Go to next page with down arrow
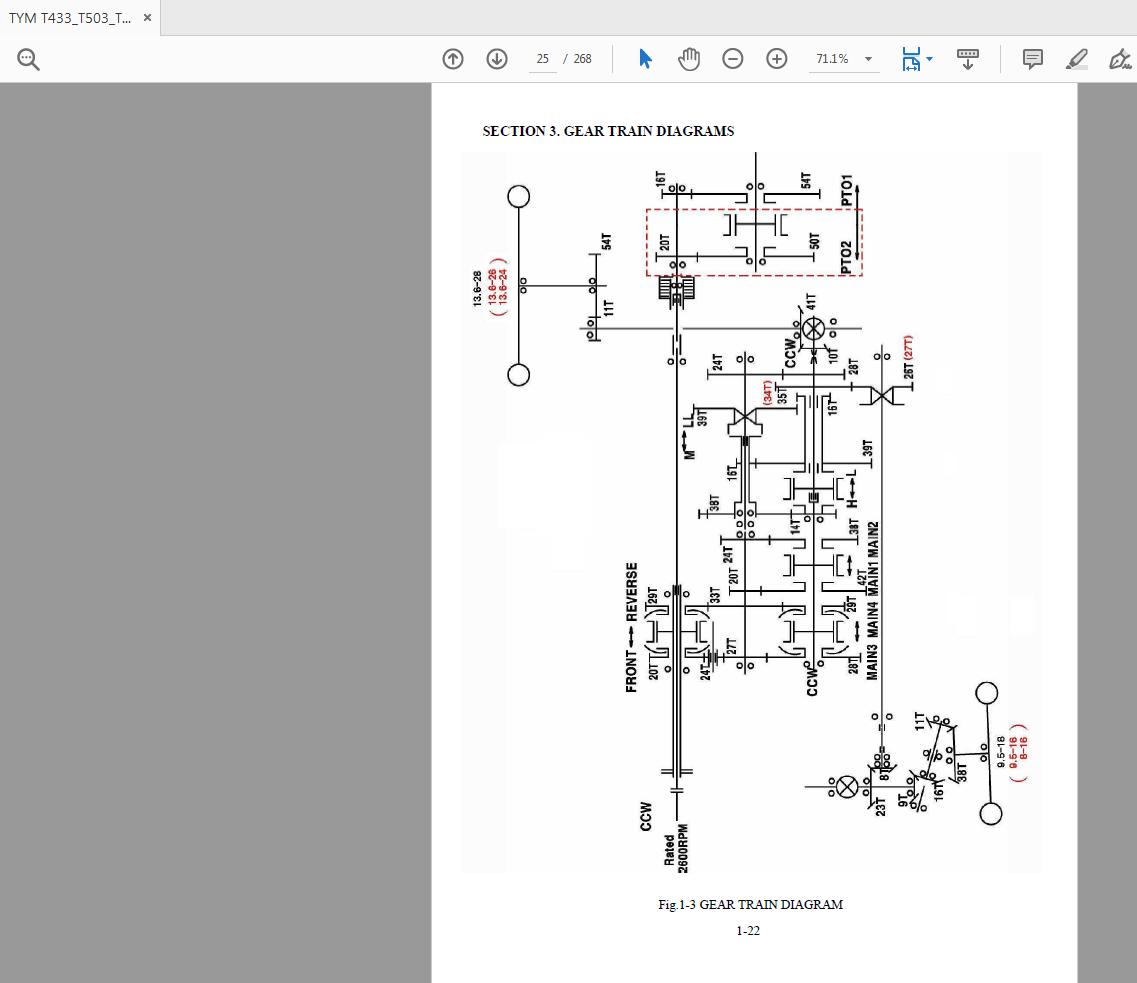The image size is (1137, 983). point(497,59)
